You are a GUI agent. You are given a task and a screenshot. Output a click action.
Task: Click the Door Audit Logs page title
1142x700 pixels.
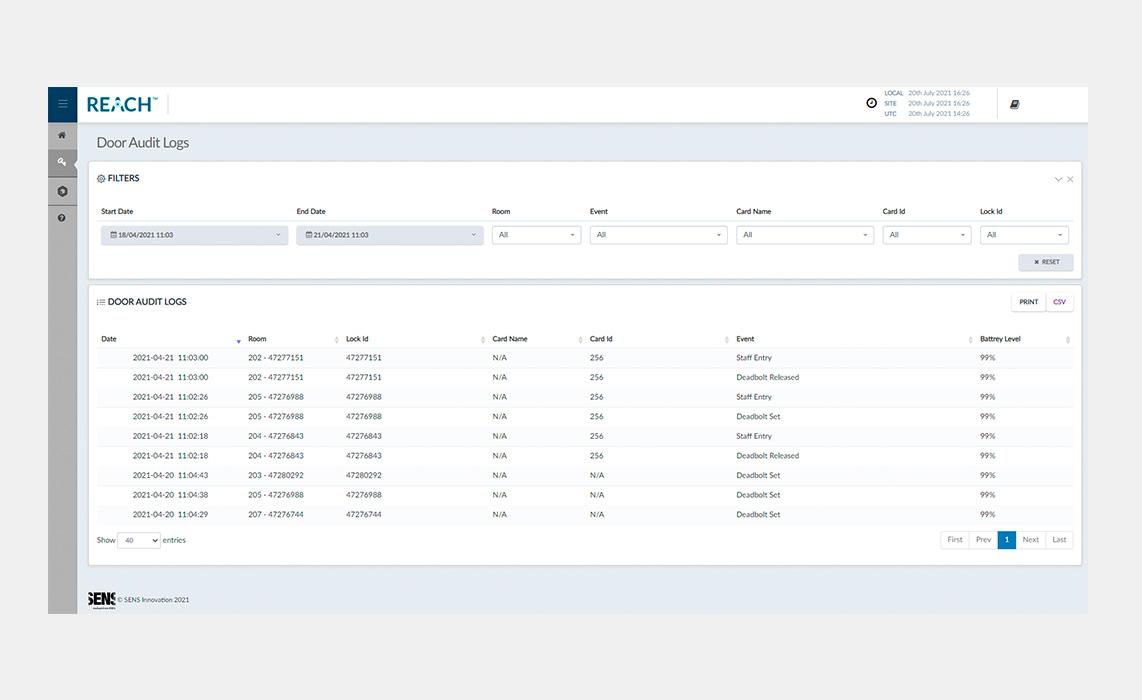pyautogui.click(x=143, y=143)
